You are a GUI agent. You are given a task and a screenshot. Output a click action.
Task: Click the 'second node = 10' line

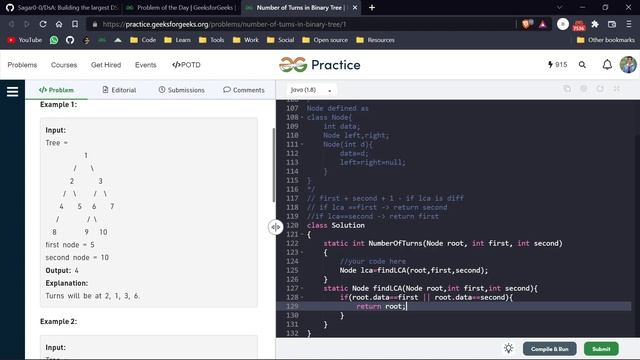pyautogui.click(x=77, y=258)
